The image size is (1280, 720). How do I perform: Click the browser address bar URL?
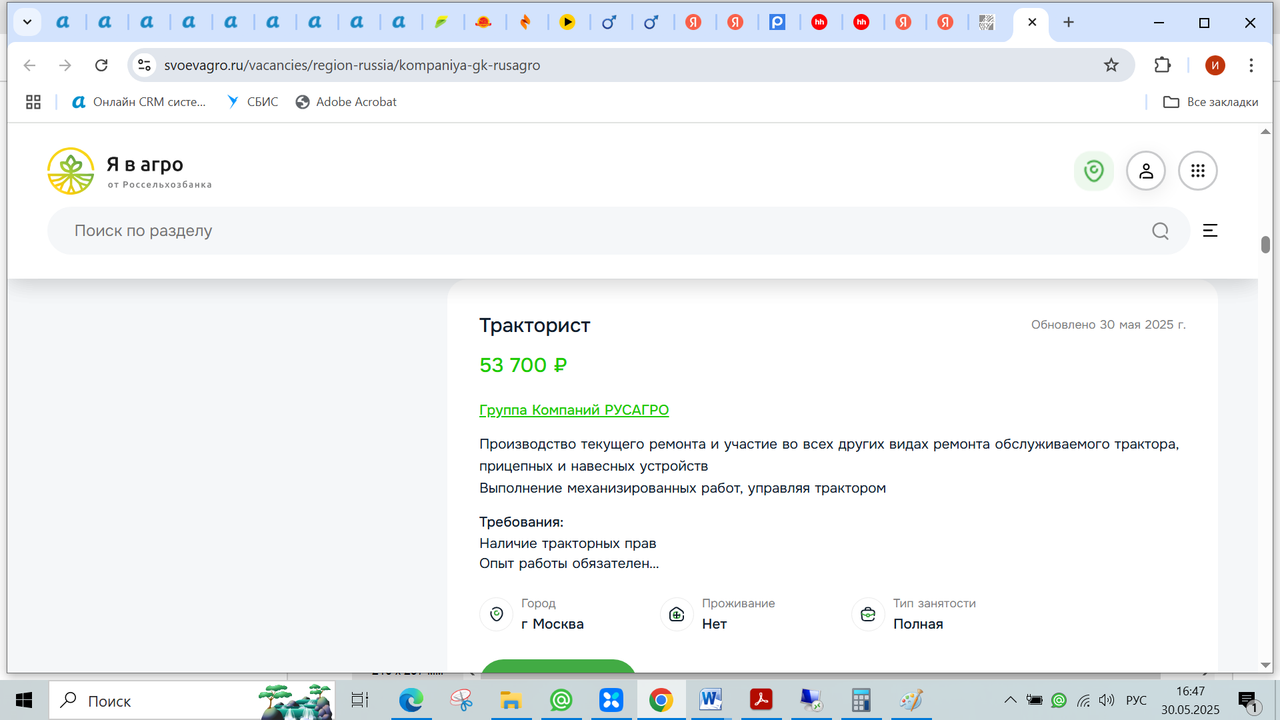tap(352, 65)
